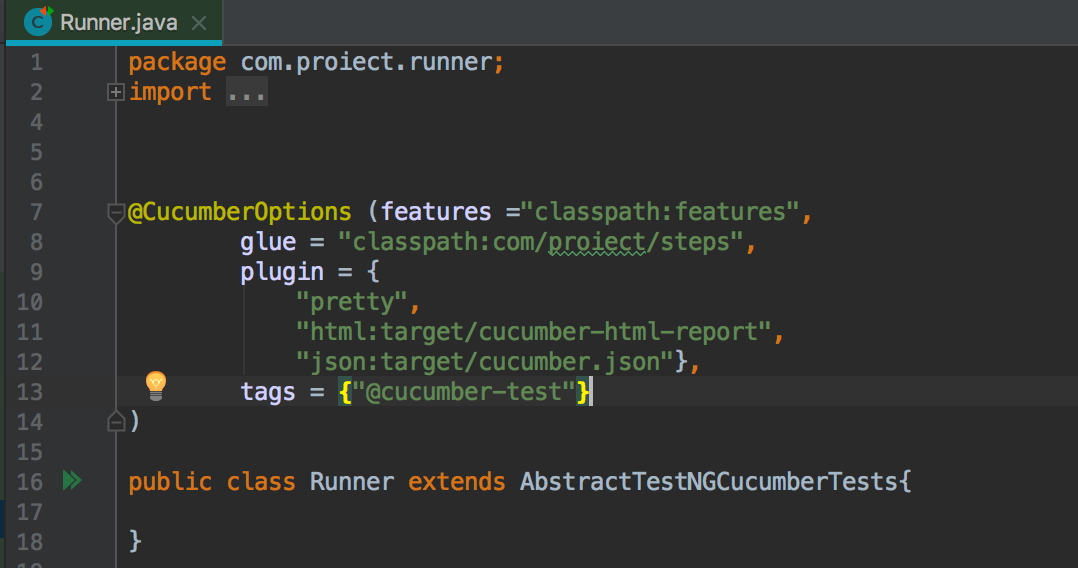Image resolution: width=1078 pixels, height=568 pixels.
Task: Expand the collapsed import ellipsis placeholder
Action: point(246,92)
